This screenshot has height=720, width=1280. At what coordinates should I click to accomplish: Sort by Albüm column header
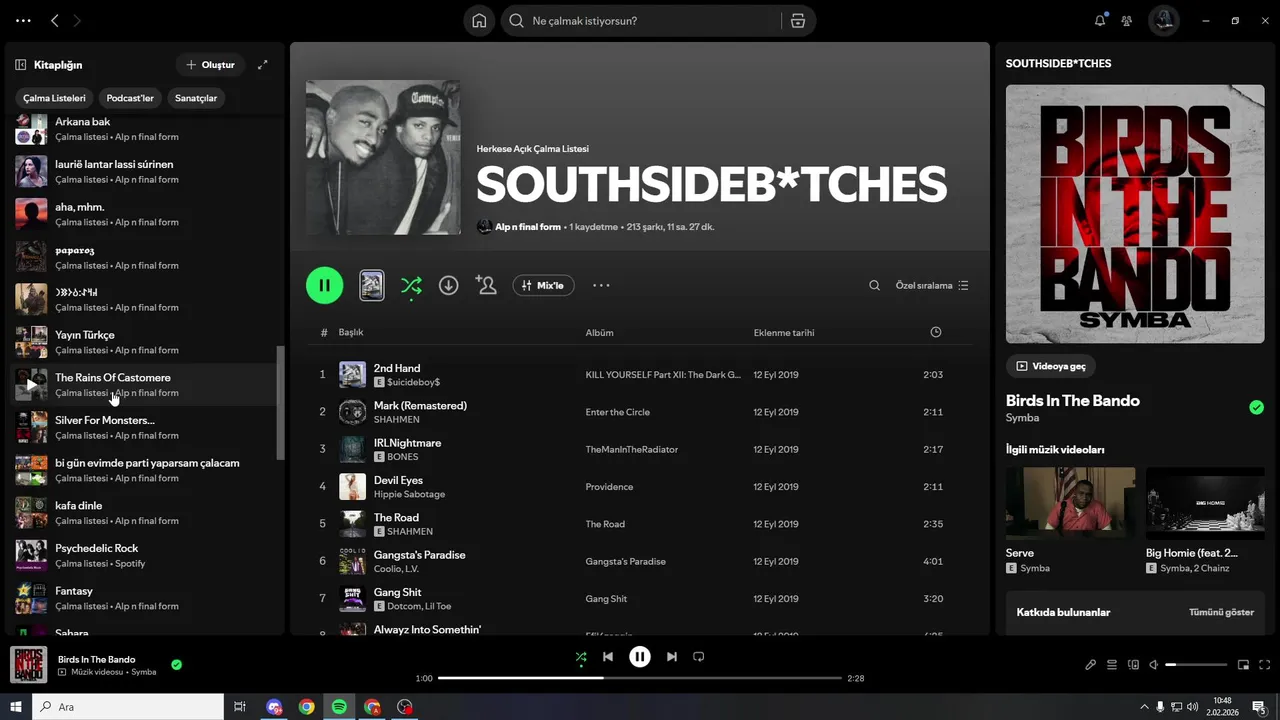[x=600, y=332]
